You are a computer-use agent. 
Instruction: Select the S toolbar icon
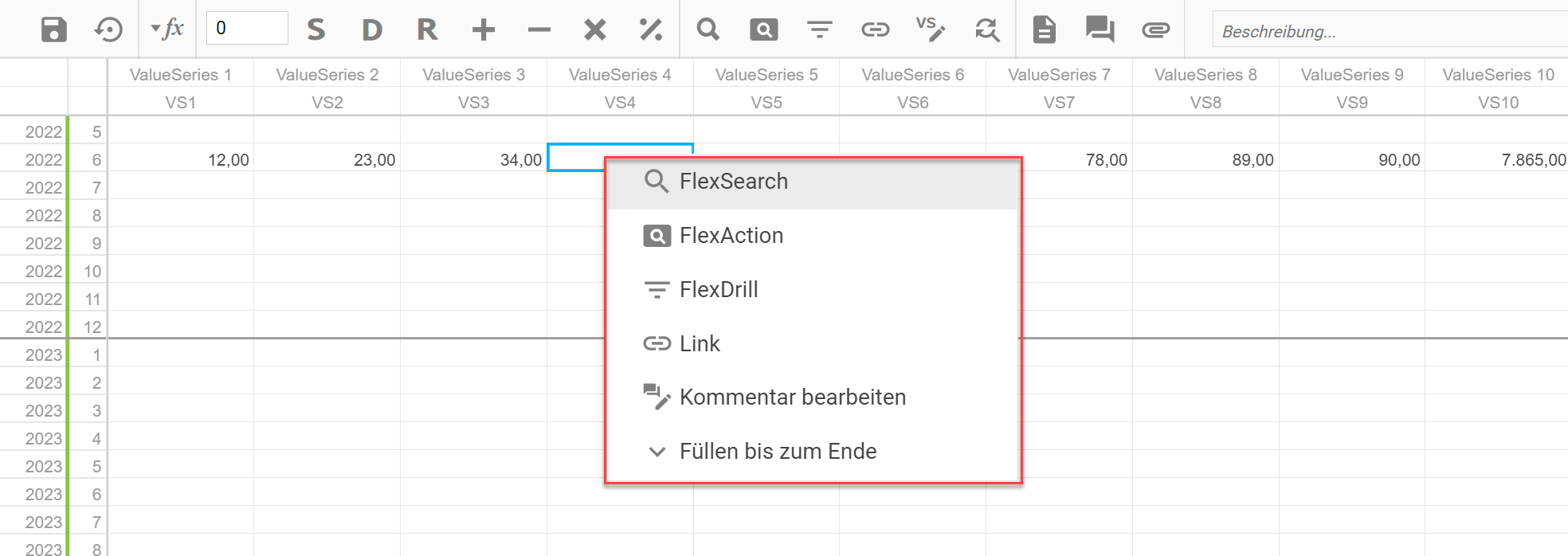tap(316, 29)
